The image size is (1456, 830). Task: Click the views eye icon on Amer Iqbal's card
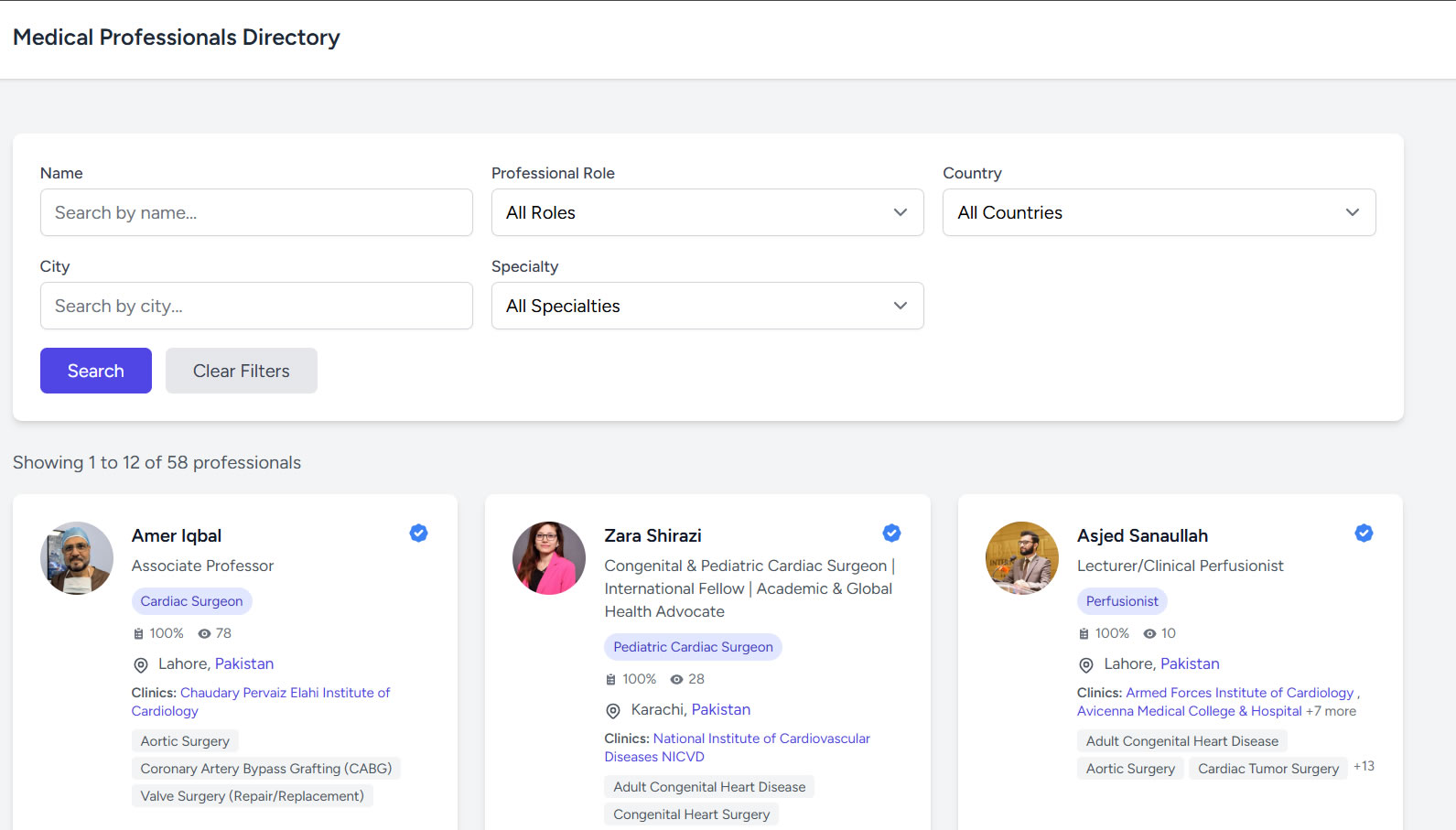pyautogui.click(x=205, y=633)
